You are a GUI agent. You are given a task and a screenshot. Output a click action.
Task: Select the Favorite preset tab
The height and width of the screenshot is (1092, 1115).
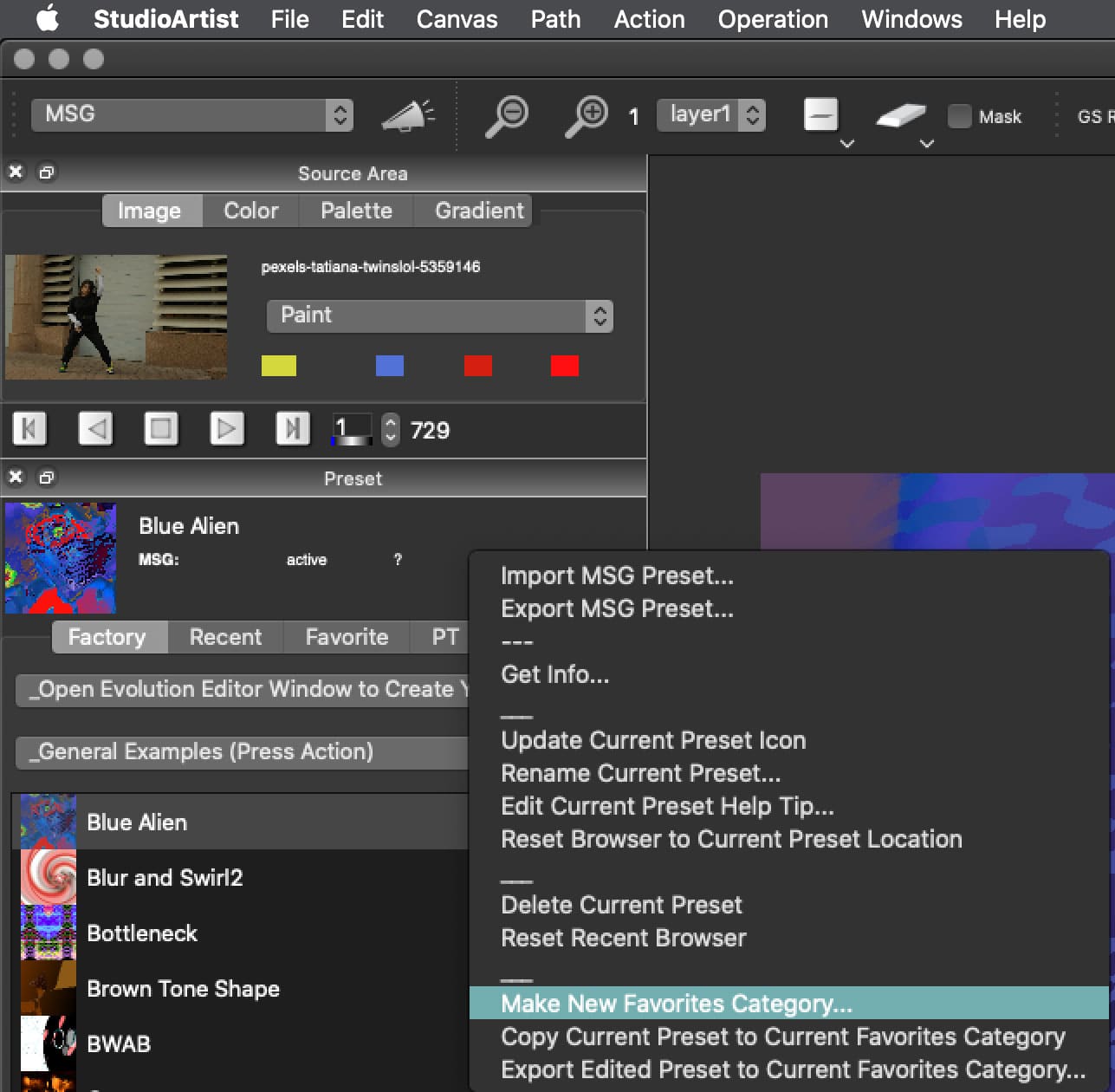click(347, 637)
